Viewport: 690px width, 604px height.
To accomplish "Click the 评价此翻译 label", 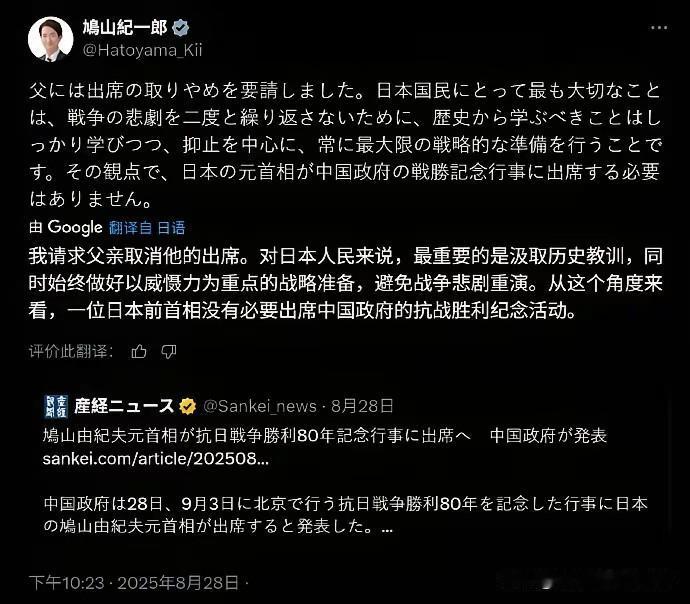I will click(70, 351).
